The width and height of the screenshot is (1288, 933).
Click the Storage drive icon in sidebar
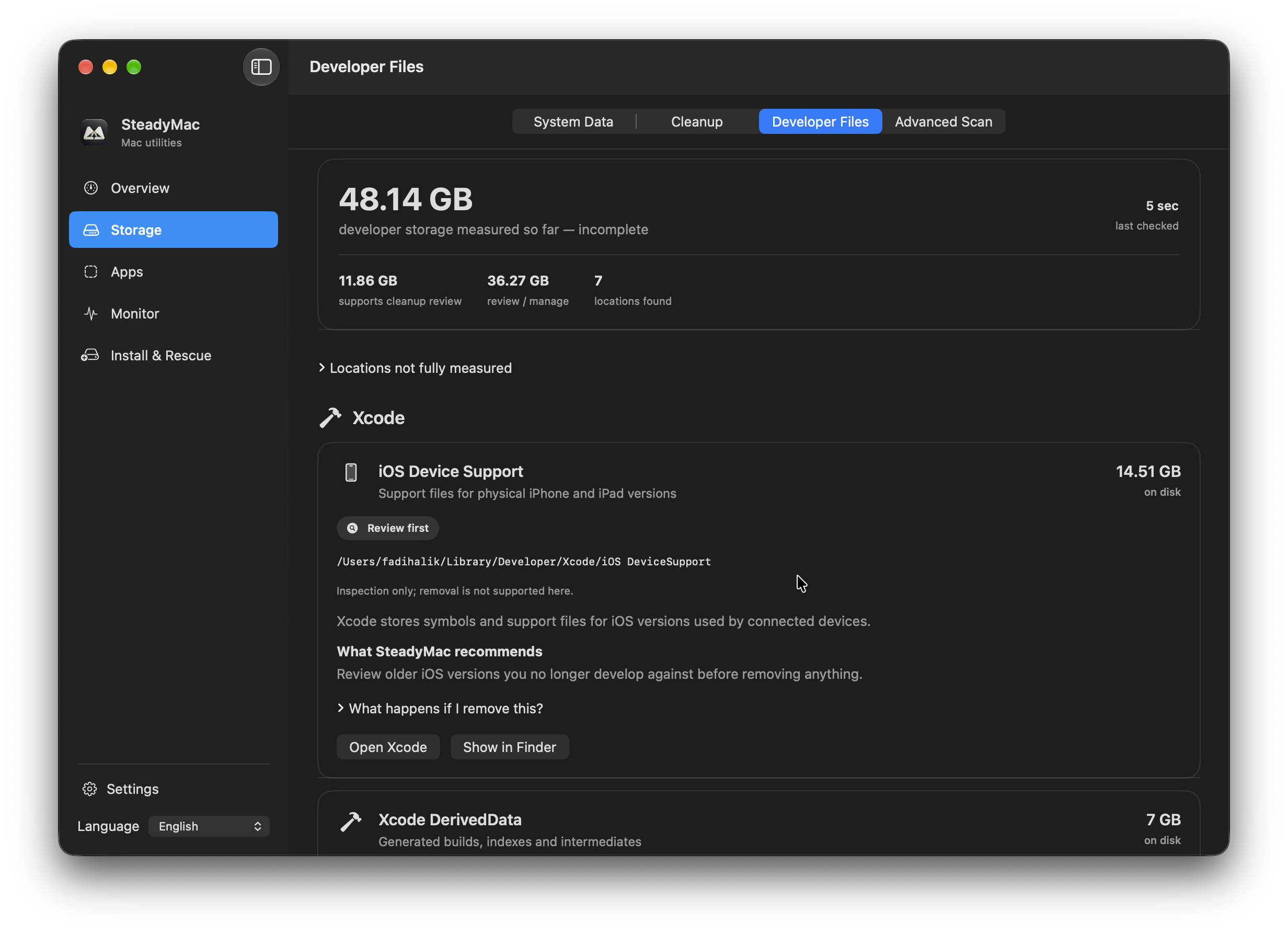click(91, 230)
